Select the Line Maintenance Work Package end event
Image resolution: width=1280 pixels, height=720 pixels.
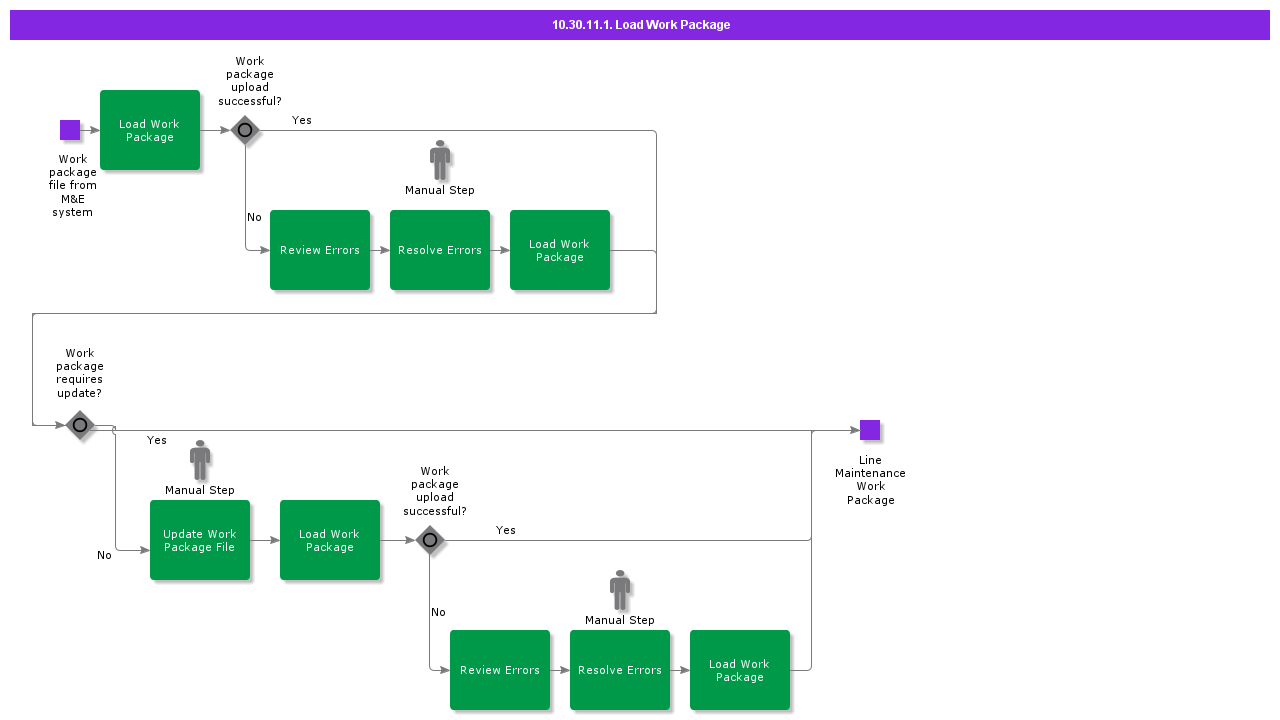(x=869, y=429)
